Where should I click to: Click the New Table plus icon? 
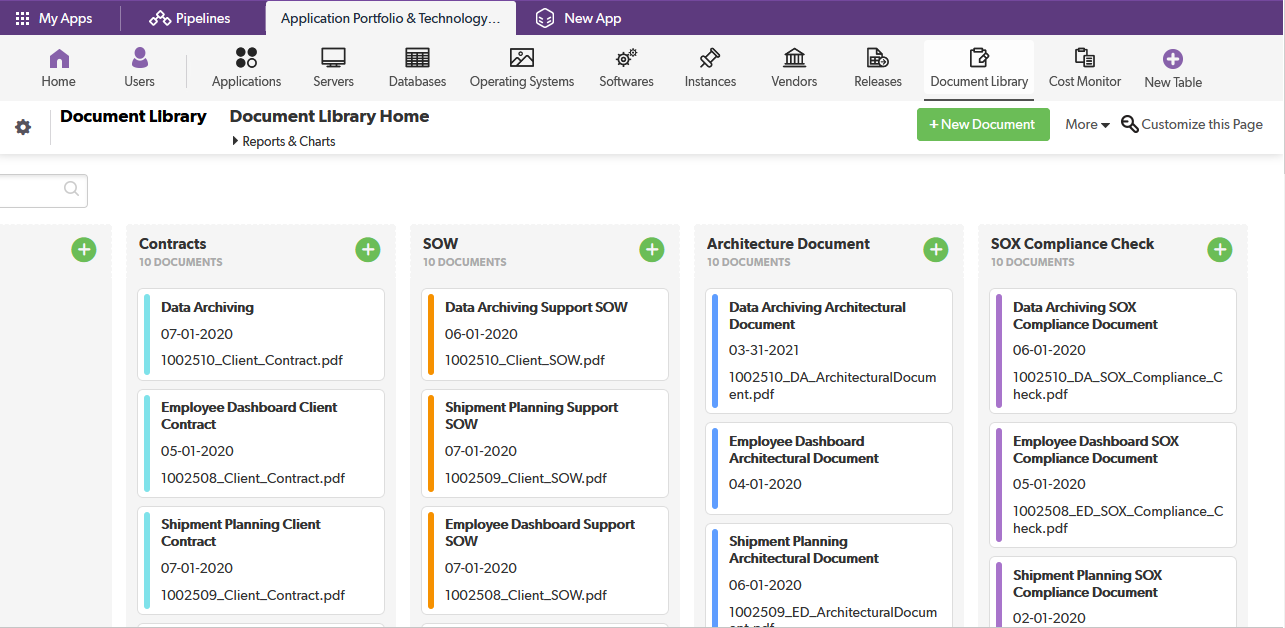pyautogui.click(x=1173, y=60)
